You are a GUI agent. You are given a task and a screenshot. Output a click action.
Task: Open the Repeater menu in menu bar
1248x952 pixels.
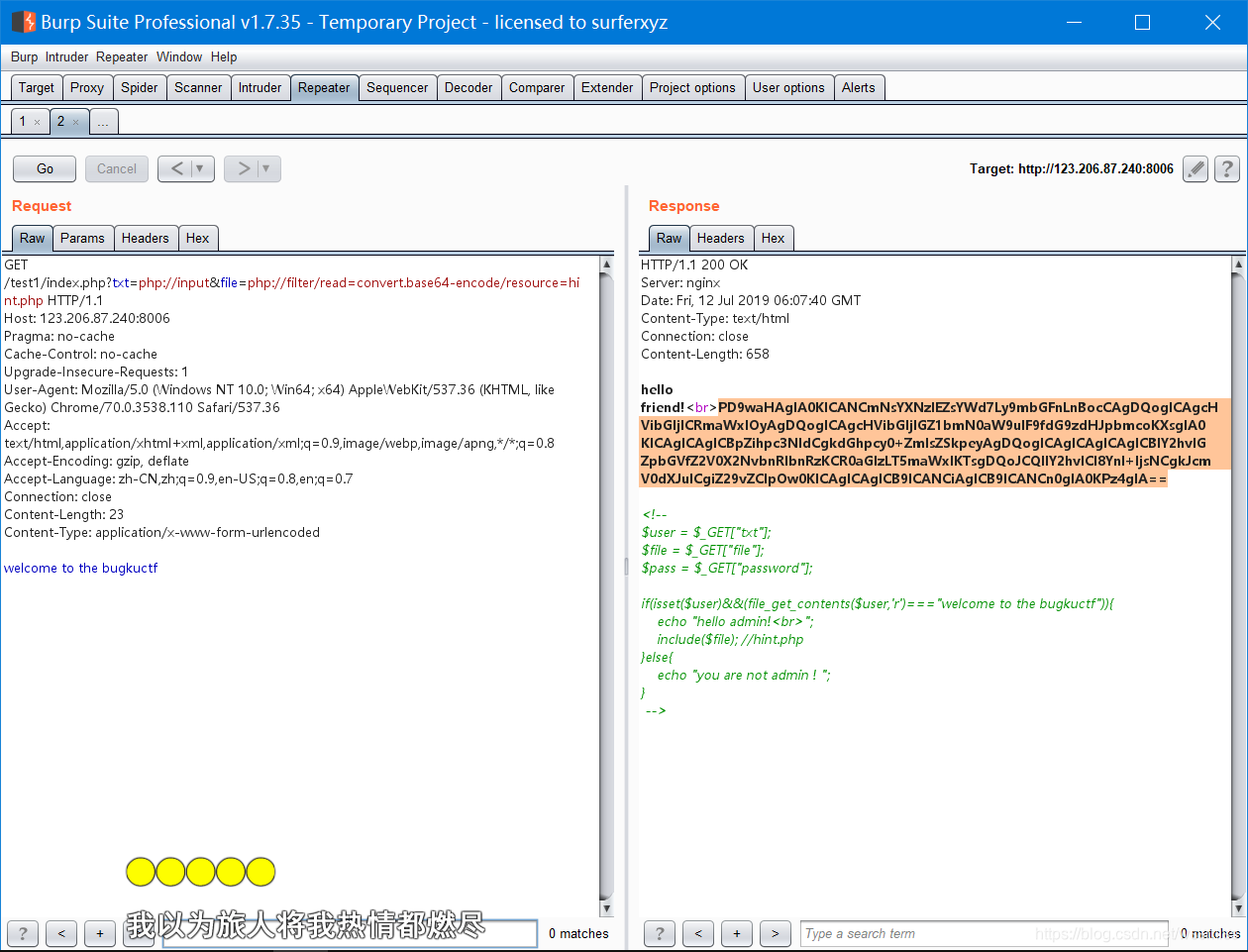(122, 57)
